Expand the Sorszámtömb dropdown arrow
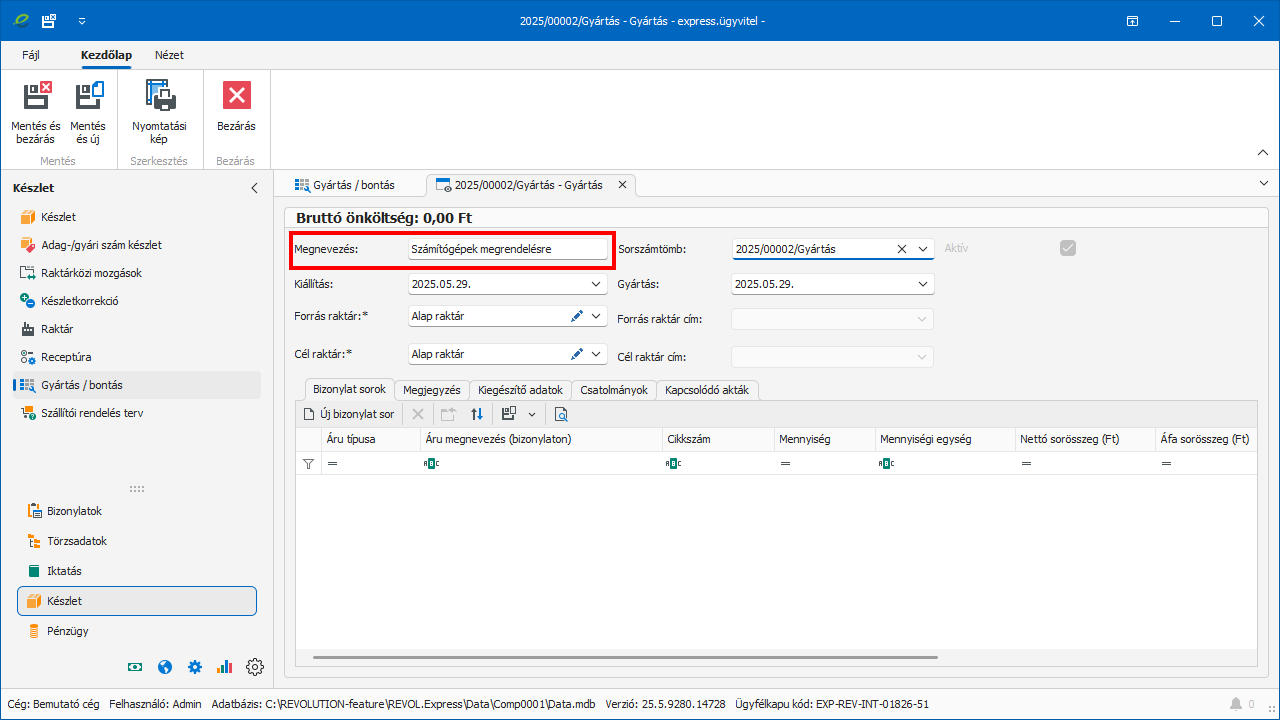This screenshot has width=1280, height=720. click(923, 249)
